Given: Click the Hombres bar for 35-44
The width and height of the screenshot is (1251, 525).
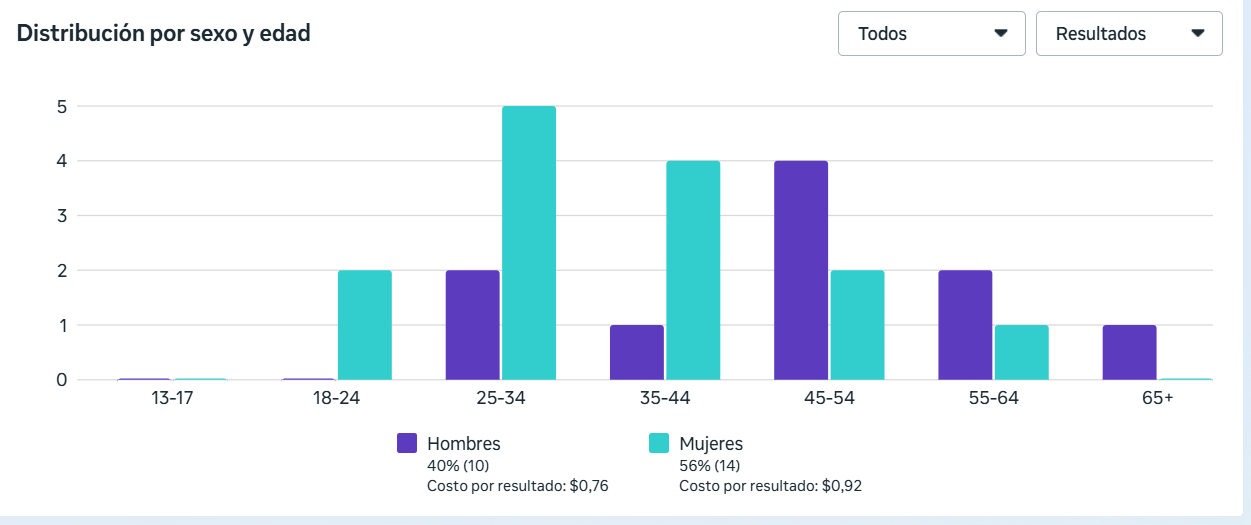Looking at the screenshot, I should pos(637,352).
